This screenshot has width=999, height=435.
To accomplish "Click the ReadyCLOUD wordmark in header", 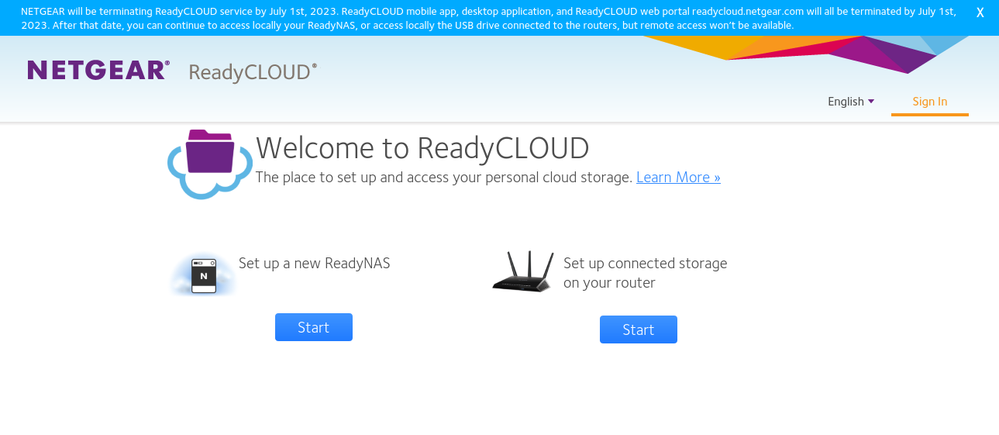I will click(253, 72).
